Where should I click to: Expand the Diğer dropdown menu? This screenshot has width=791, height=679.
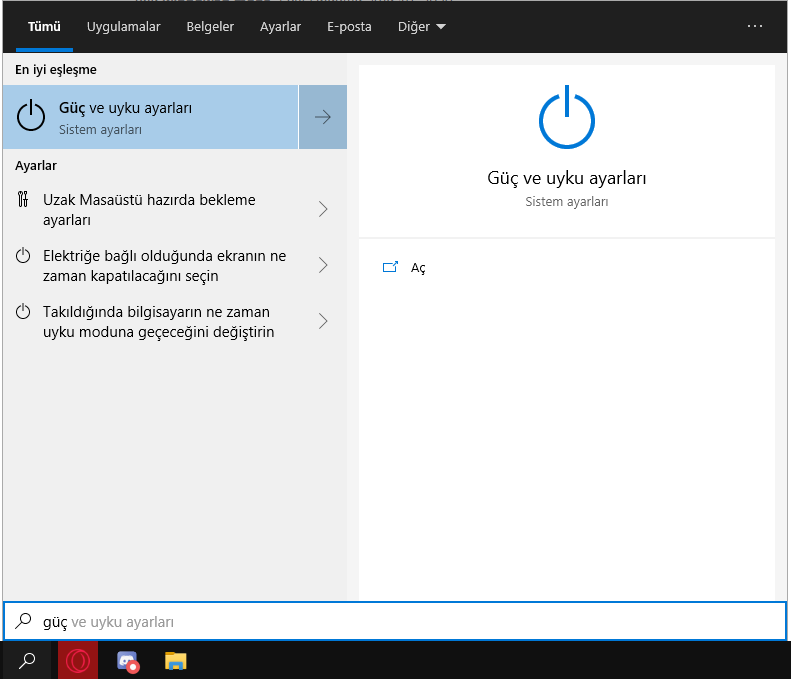point(421,27)
